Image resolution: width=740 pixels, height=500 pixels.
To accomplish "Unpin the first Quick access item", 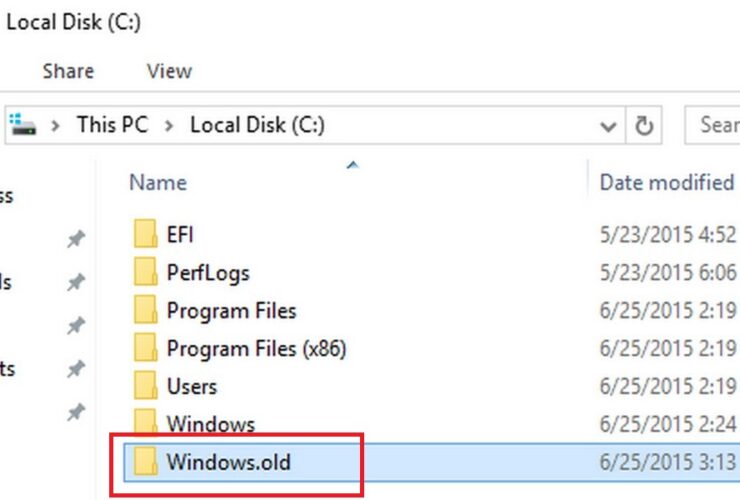I will [76, 239].
